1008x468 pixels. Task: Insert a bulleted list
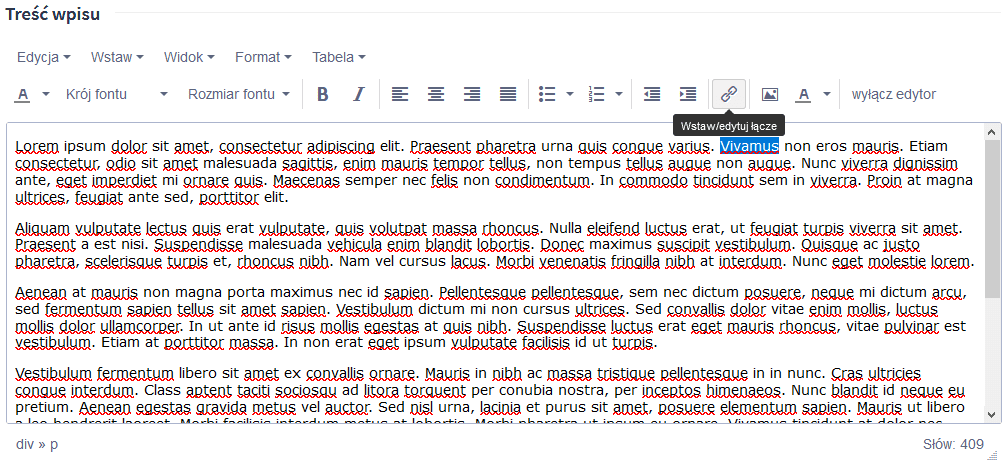[x=547, y=94]
